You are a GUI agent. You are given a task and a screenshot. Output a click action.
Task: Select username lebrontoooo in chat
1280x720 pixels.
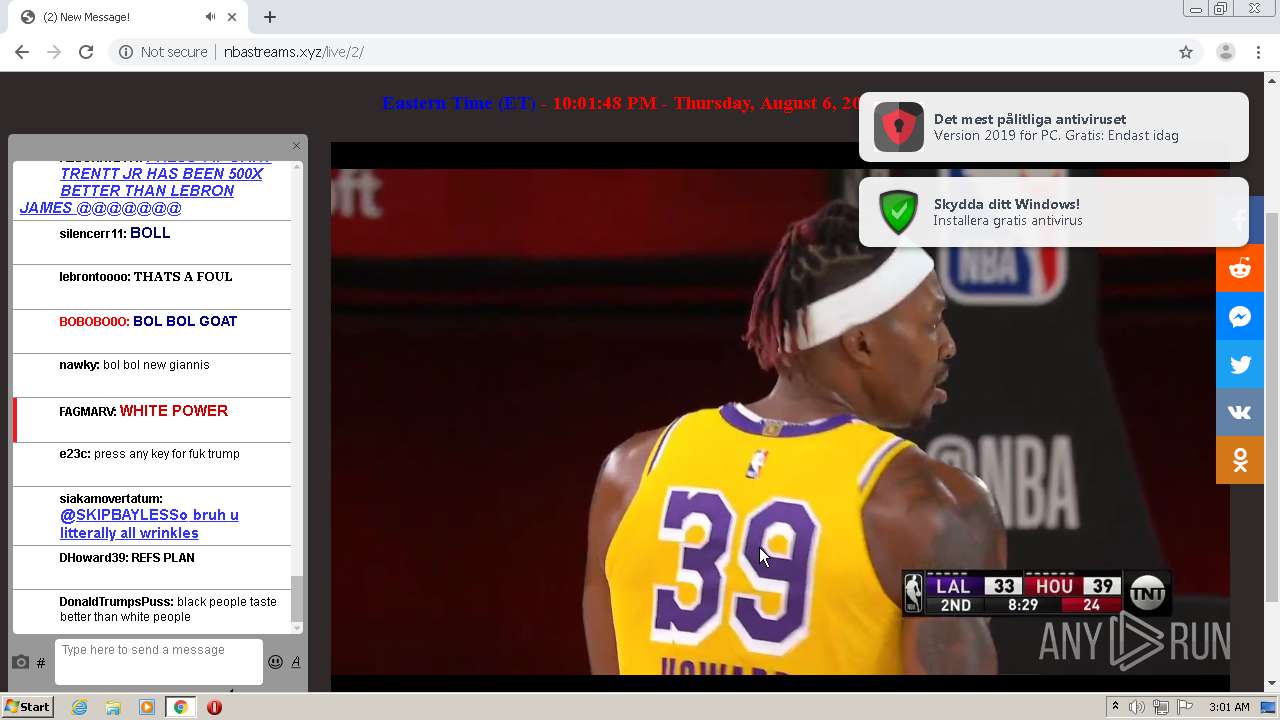95,277
